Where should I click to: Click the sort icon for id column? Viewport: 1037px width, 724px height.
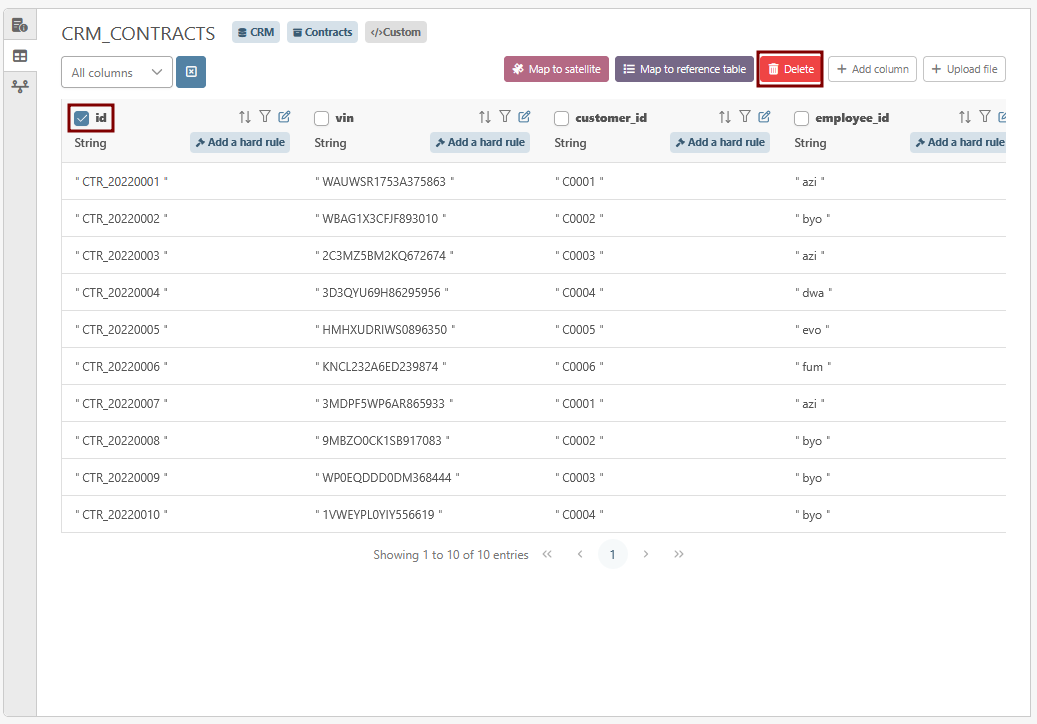pyautogui.click(x=245, y=117)
